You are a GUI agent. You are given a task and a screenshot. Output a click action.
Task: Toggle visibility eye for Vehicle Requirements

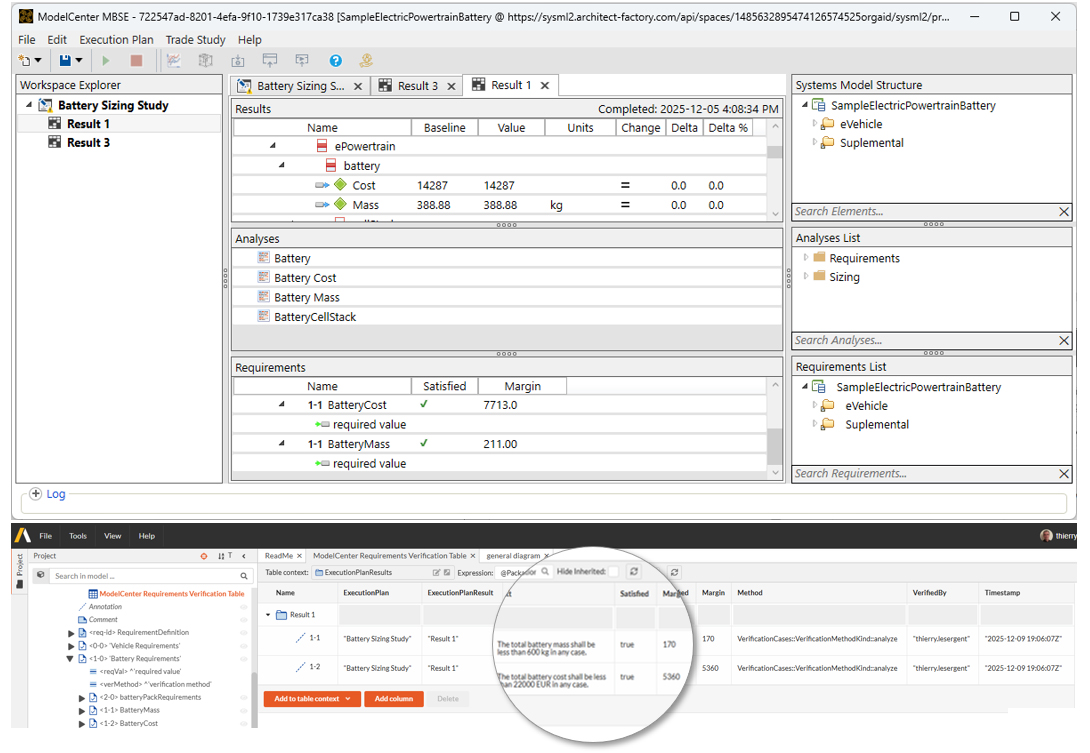pos(245,646)
